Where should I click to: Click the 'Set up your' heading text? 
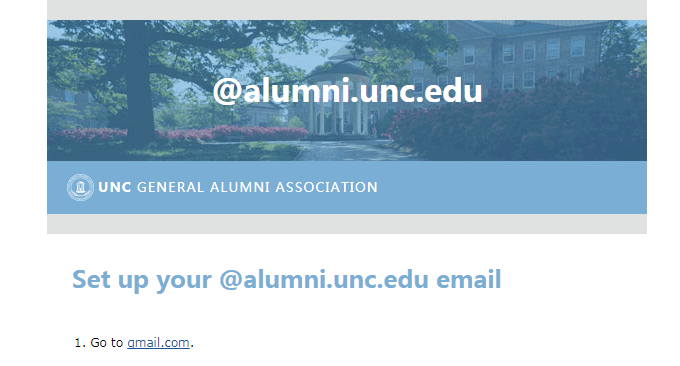pos(142,280)
